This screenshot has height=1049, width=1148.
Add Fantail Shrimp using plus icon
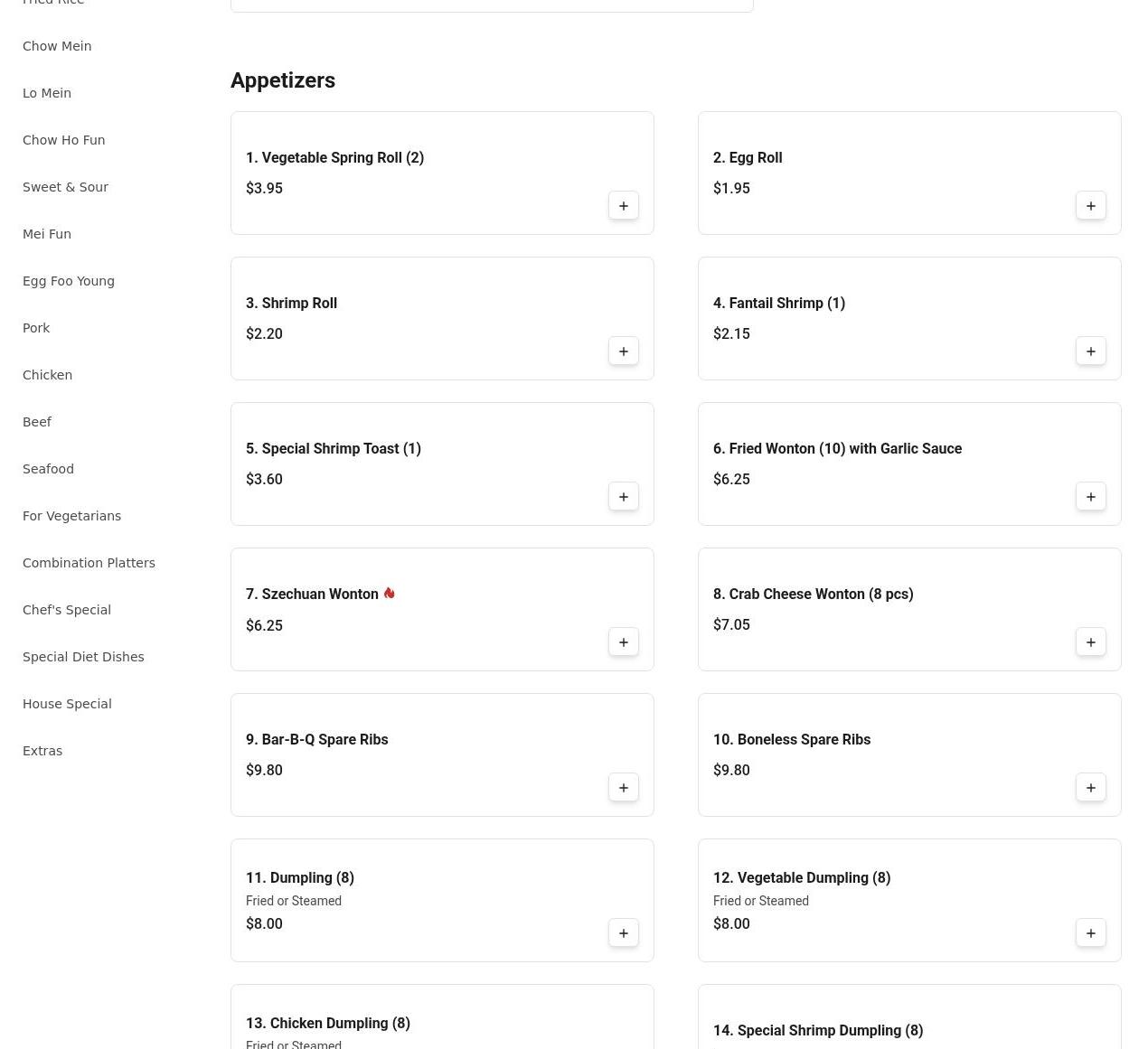[x=1091, y=351]
